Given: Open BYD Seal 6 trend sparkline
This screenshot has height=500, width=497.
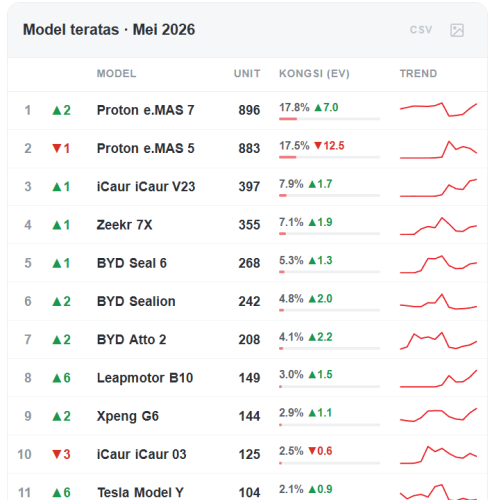Looking at the screenshot, I should click(438, 264).
